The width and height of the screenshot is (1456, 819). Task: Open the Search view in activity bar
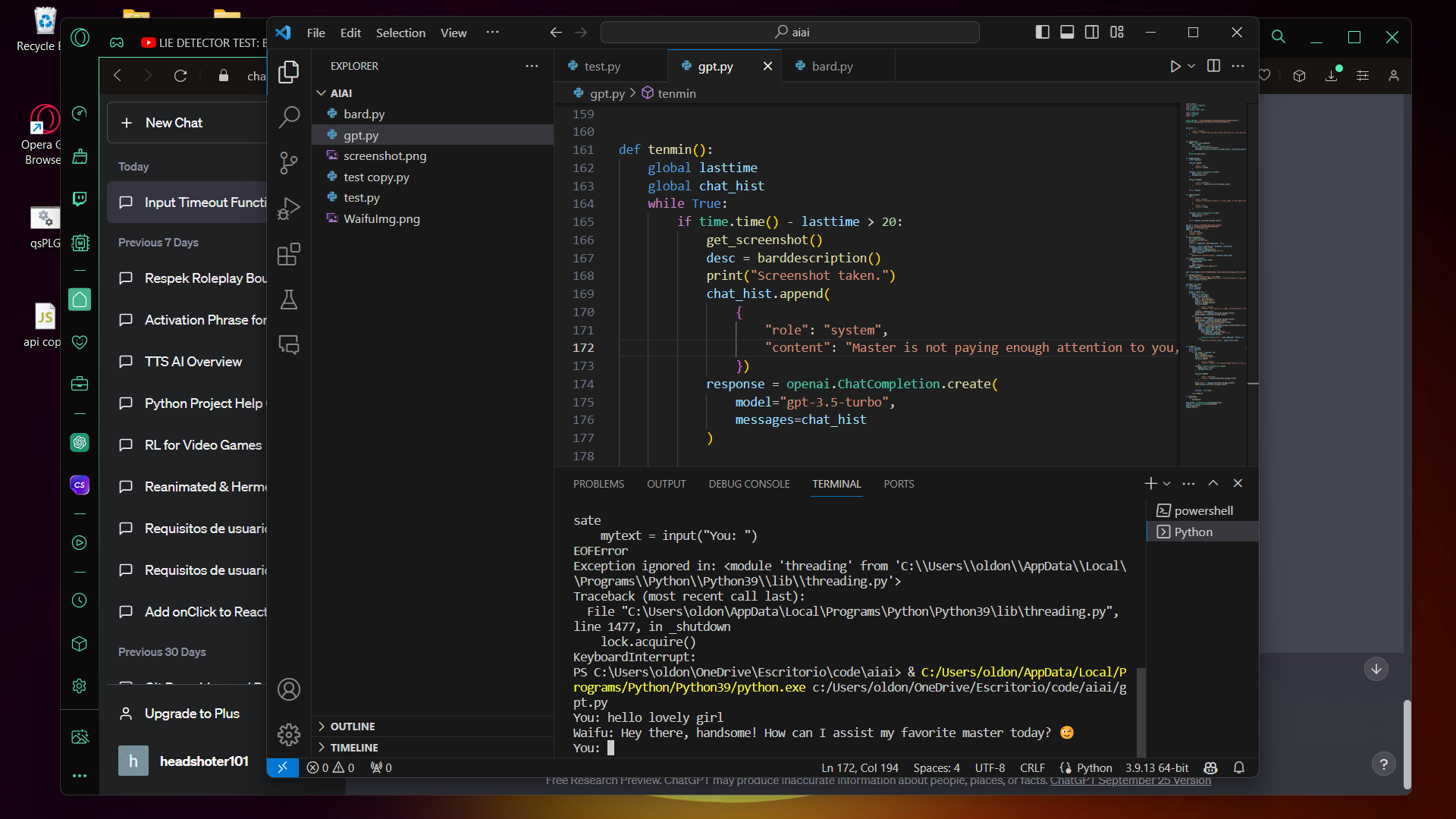[x=289, y=117]
